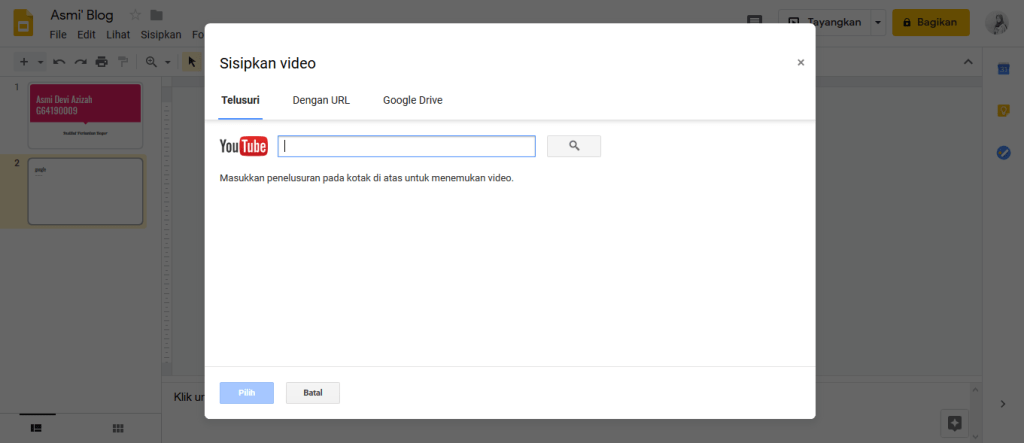The image size is (1024, 443).
Task: Click the print icon in the toolbar
Action: (x=101, y=62)
